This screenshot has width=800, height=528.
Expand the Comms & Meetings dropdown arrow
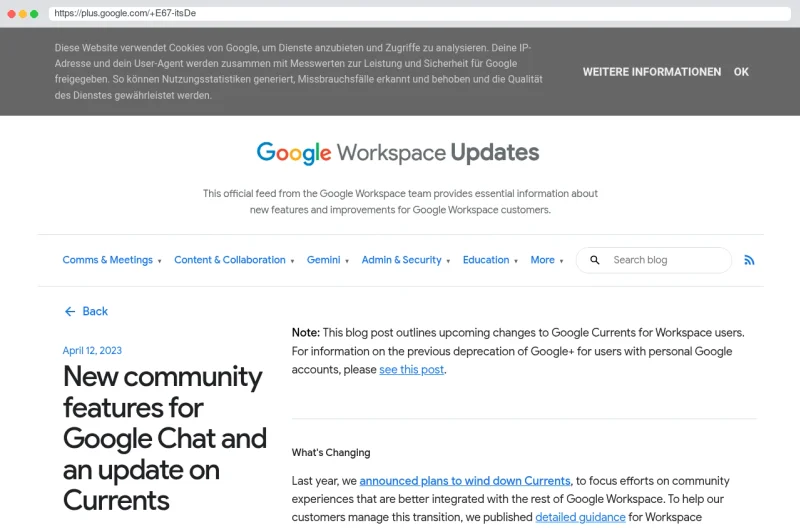160,261
